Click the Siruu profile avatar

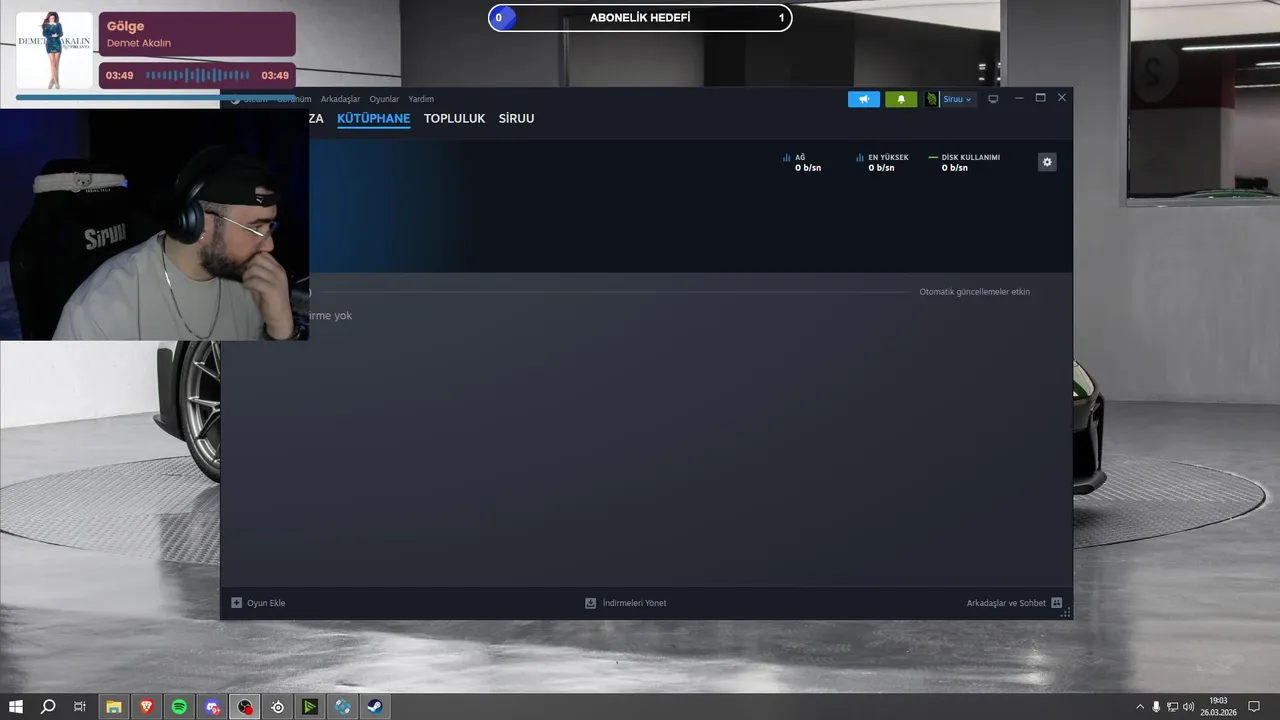(x=932, y=99)
